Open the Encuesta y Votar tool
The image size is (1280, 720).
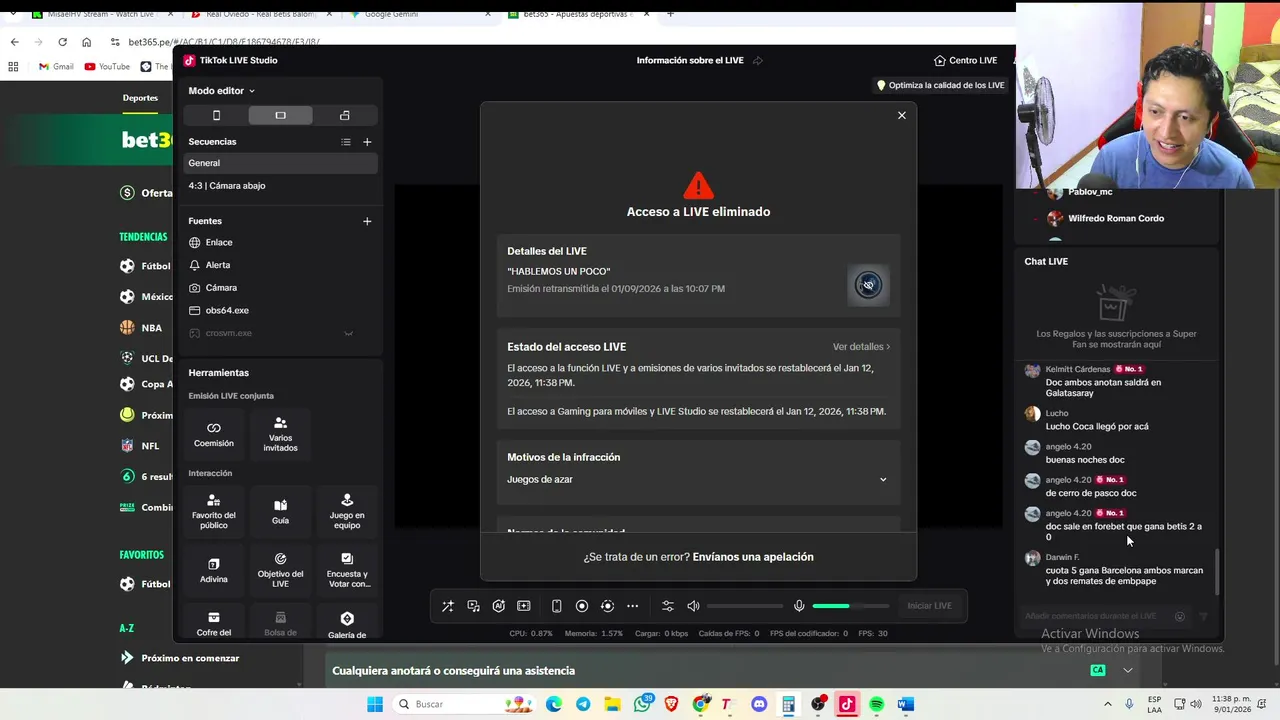[x=347, y=570]
